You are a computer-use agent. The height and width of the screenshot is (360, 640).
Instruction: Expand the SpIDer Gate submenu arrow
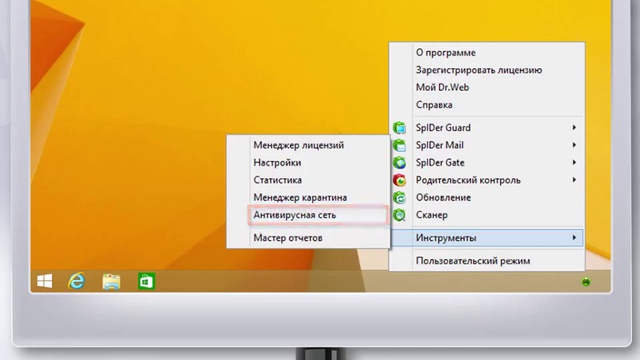pyautogui.click(x=574, y=162)
